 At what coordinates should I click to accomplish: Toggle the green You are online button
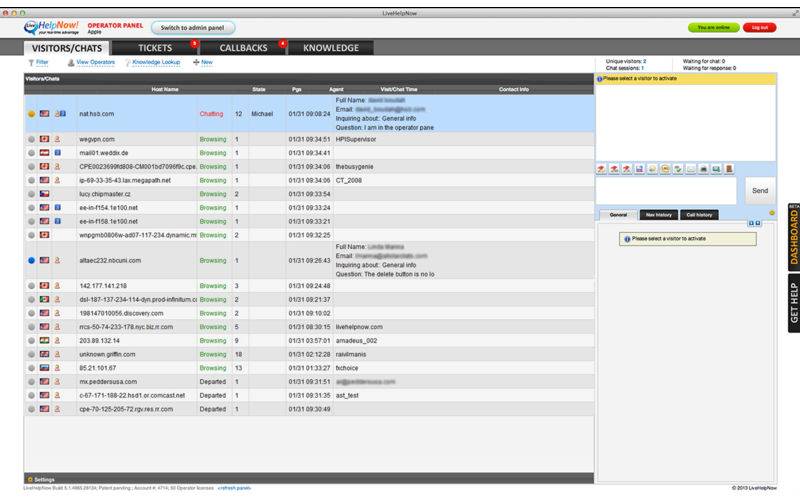click(x=713, y=28)
